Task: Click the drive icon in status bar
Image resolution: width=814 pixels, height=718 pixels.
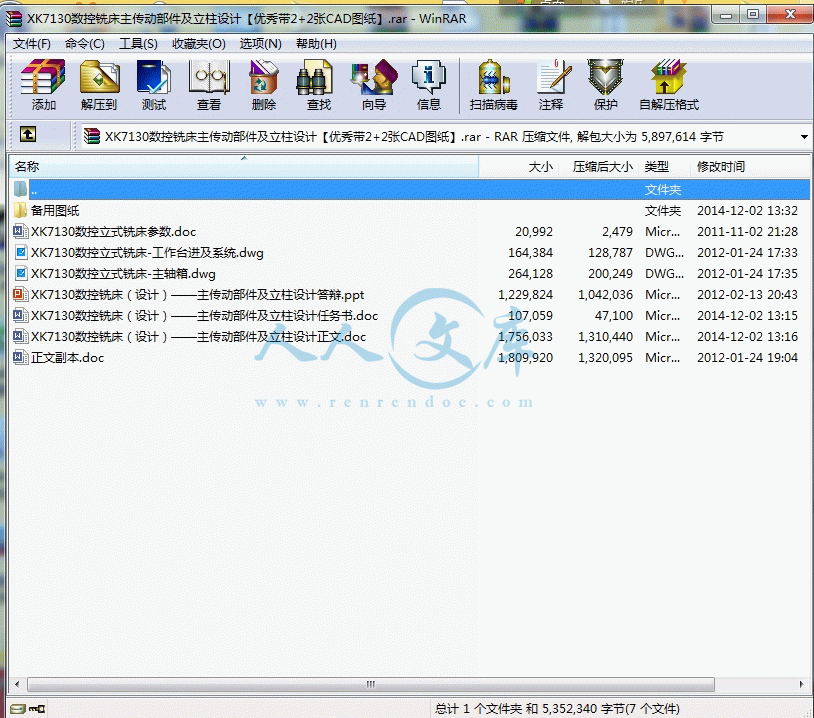Action: point(18,709)
